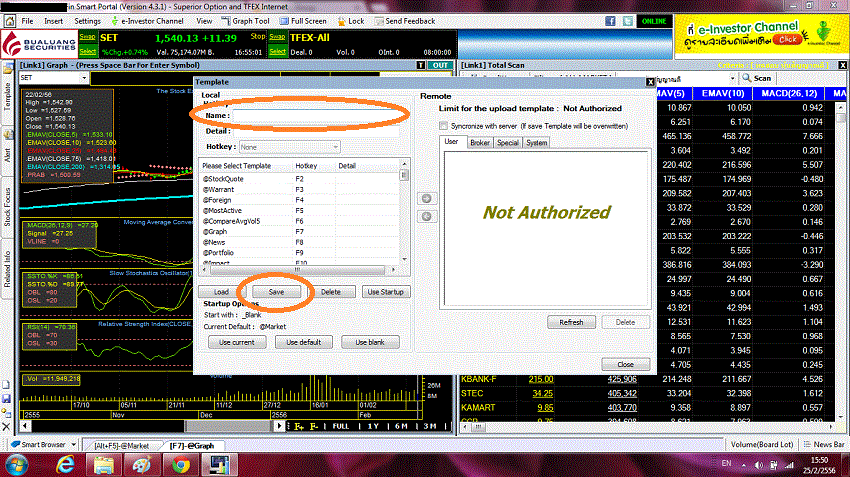Switch to the Special tab
The height and width of the screenshot is (477, 850).
pos(507,143)
